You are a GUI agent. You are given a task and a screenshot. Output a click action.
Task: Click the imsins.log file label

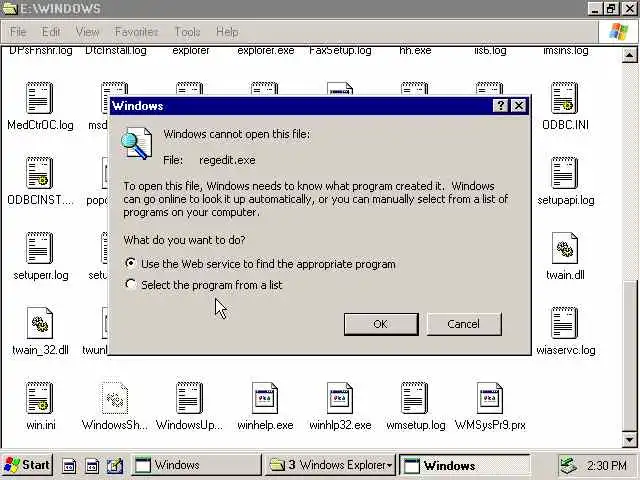pos(566,51)
